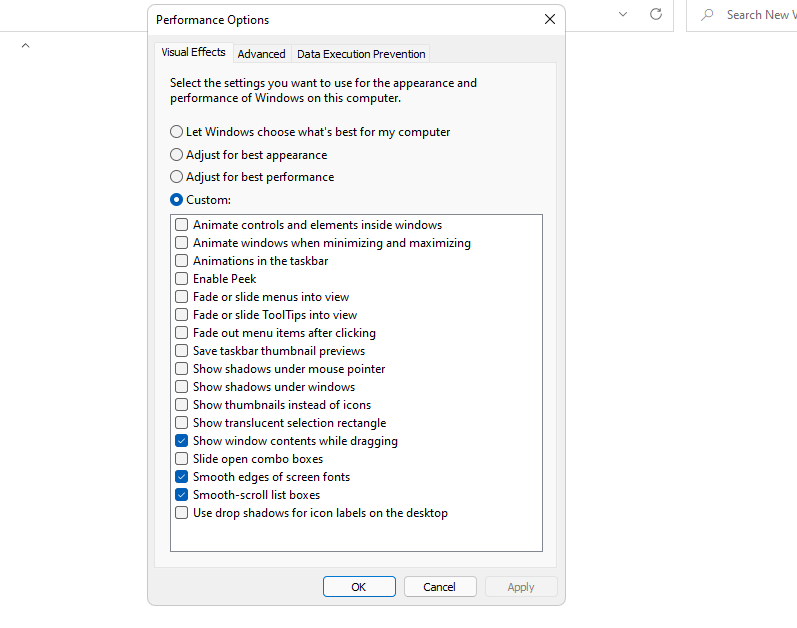Enable Show shadows under windows
This screenshot has height=628, width=797.
(x=181, y=387)
